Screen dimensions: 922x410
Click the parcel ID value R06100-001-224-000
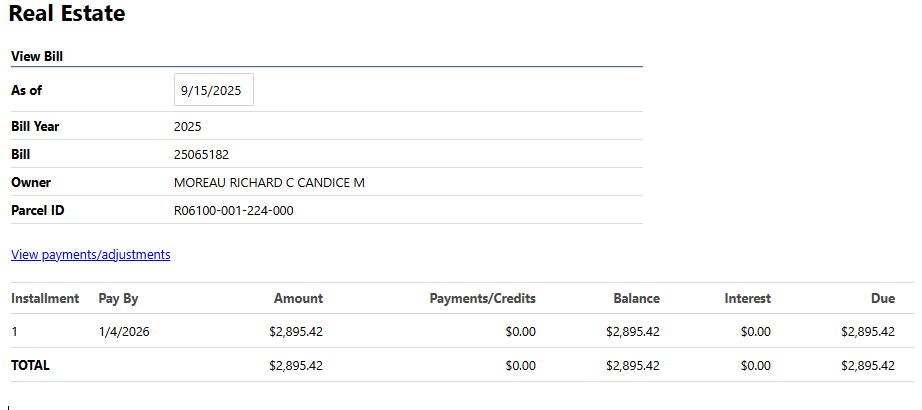click(233, 211)
